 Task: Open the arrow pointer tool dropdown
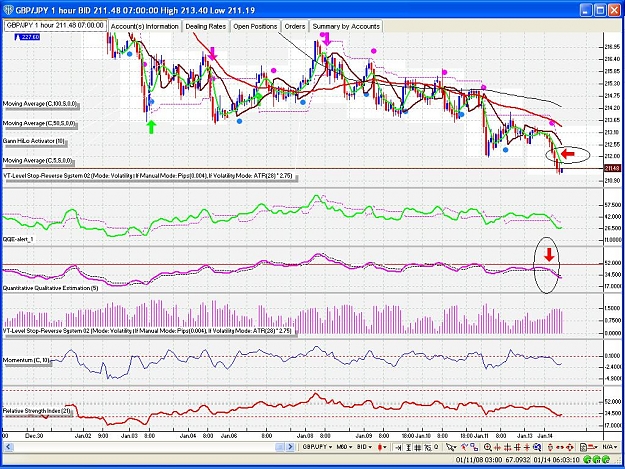click(x=451, y=447)
